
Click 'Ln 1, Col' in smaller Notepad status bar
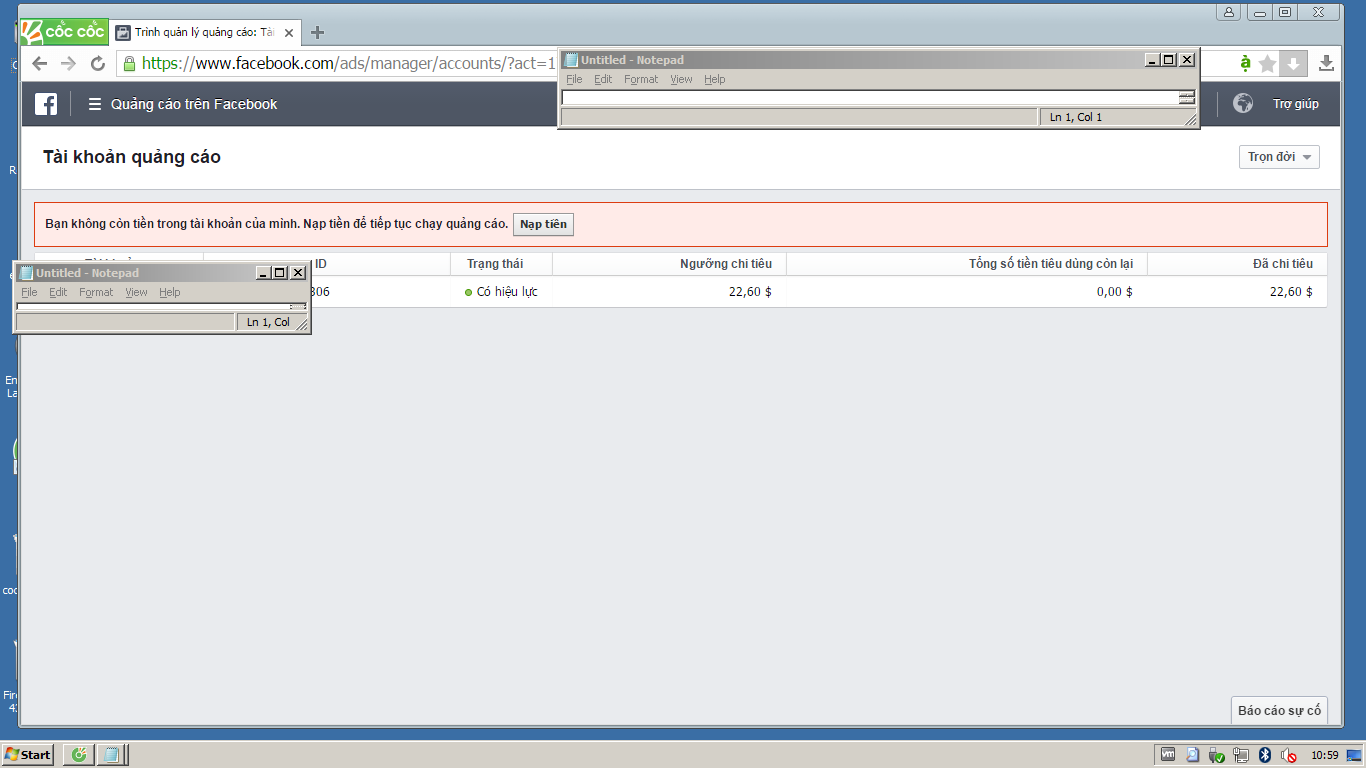[x=268, y=322]
